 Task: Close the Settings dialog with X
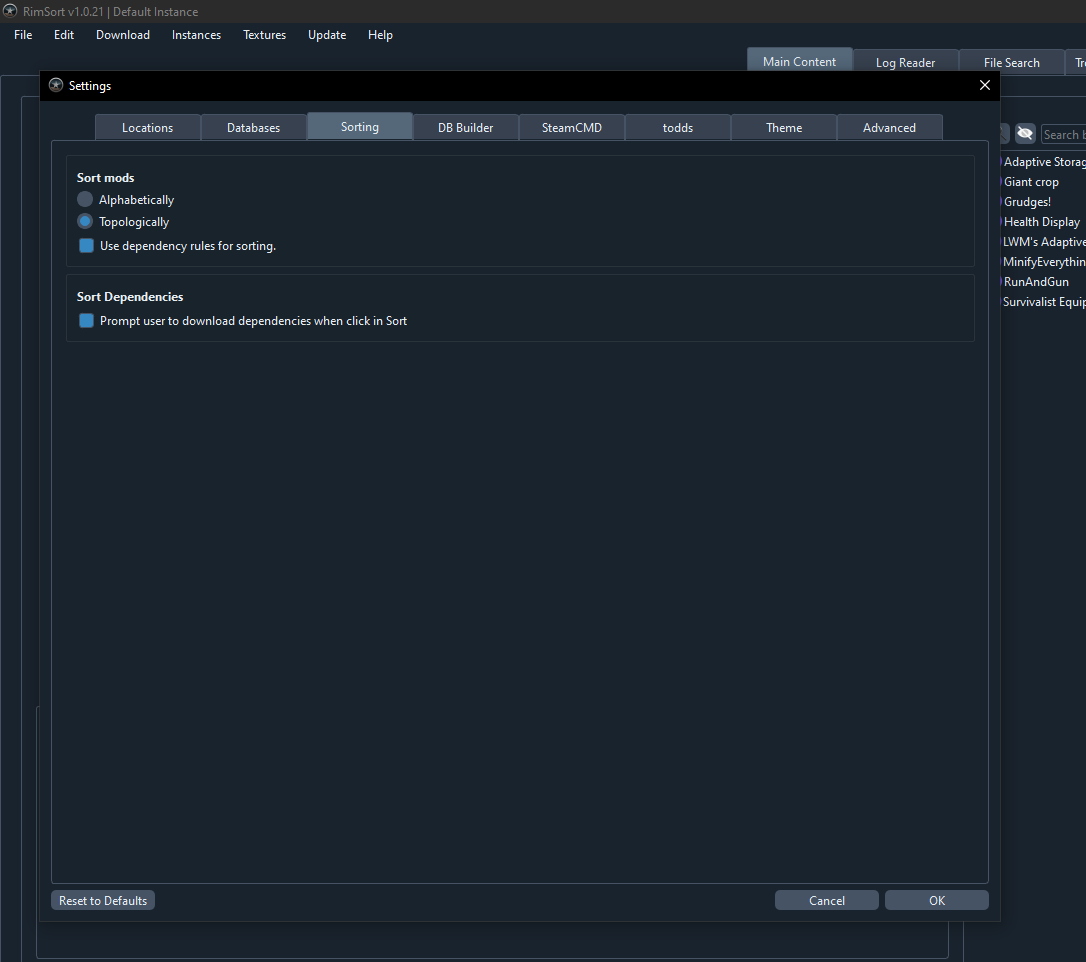[x=984, y=85]
